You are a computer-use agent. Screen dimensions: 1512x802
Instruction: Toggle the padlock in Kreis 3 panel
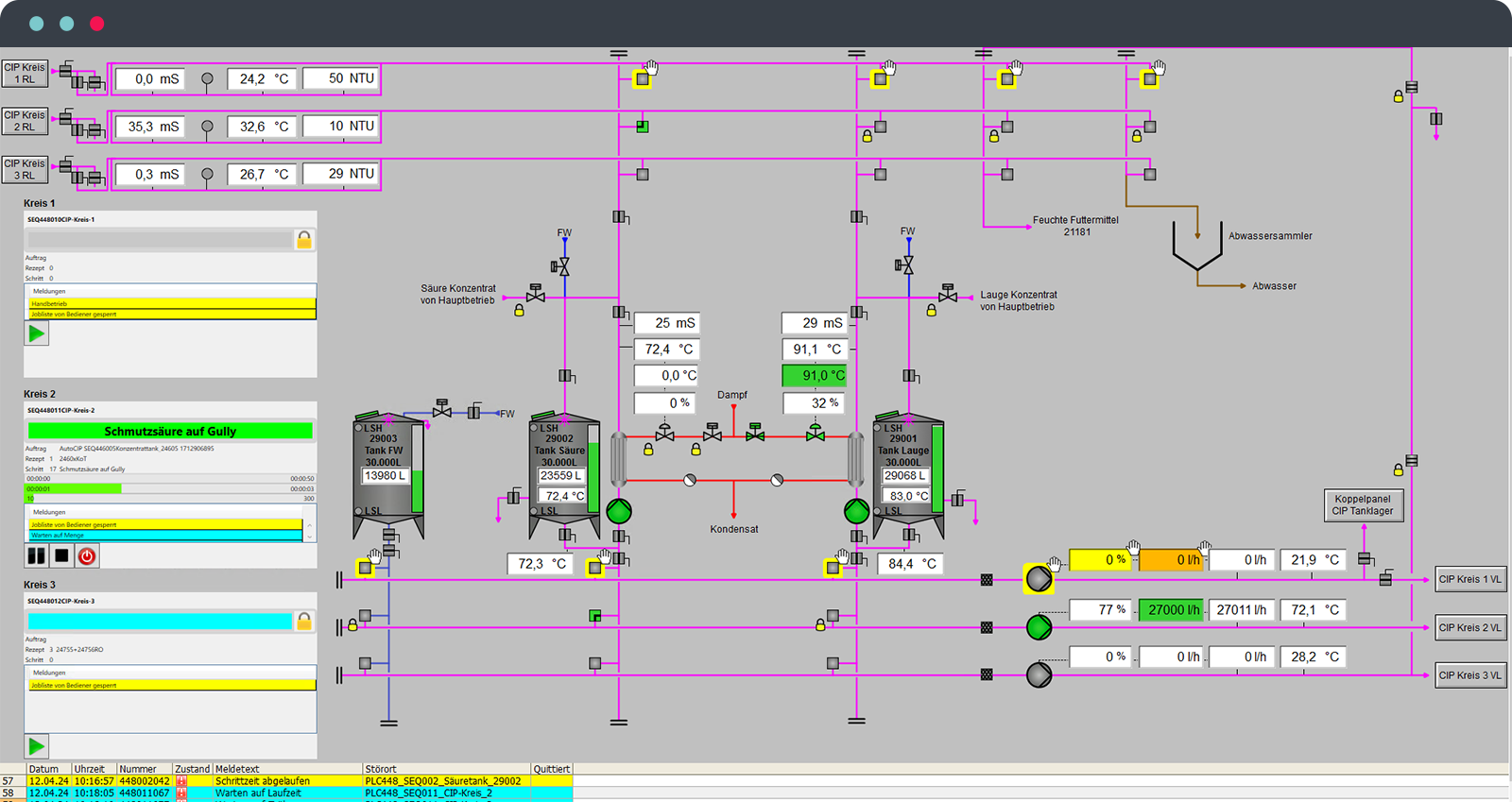pos(304,621)
